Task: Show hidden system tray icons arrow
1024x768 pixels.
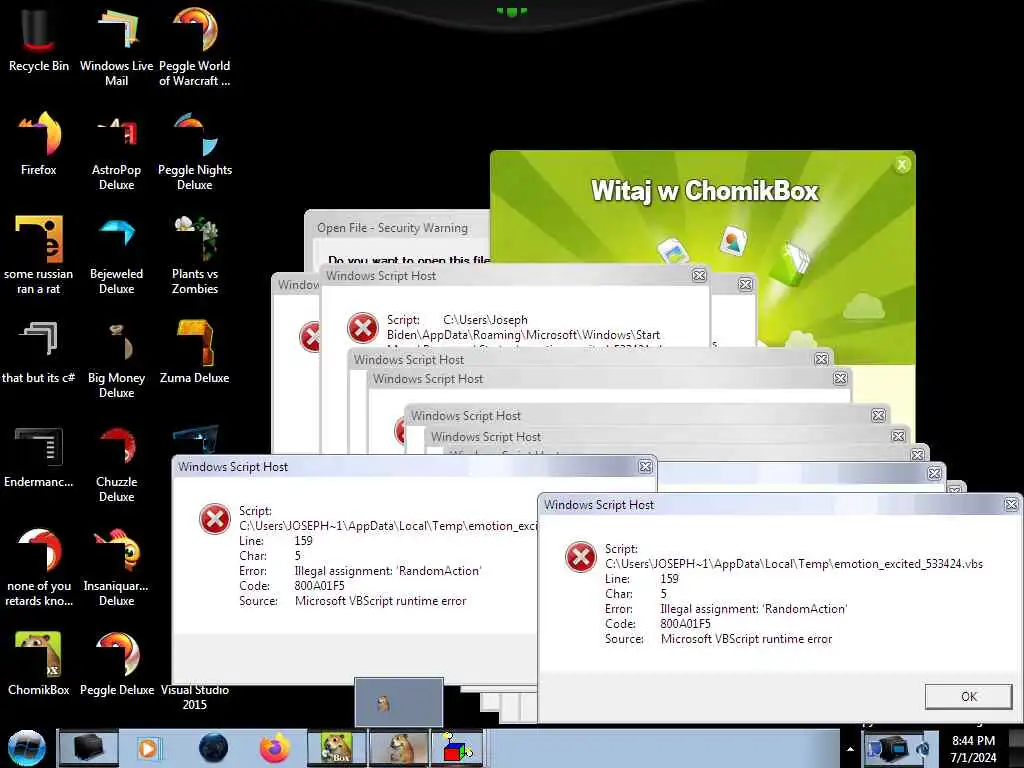Action: 850,749
